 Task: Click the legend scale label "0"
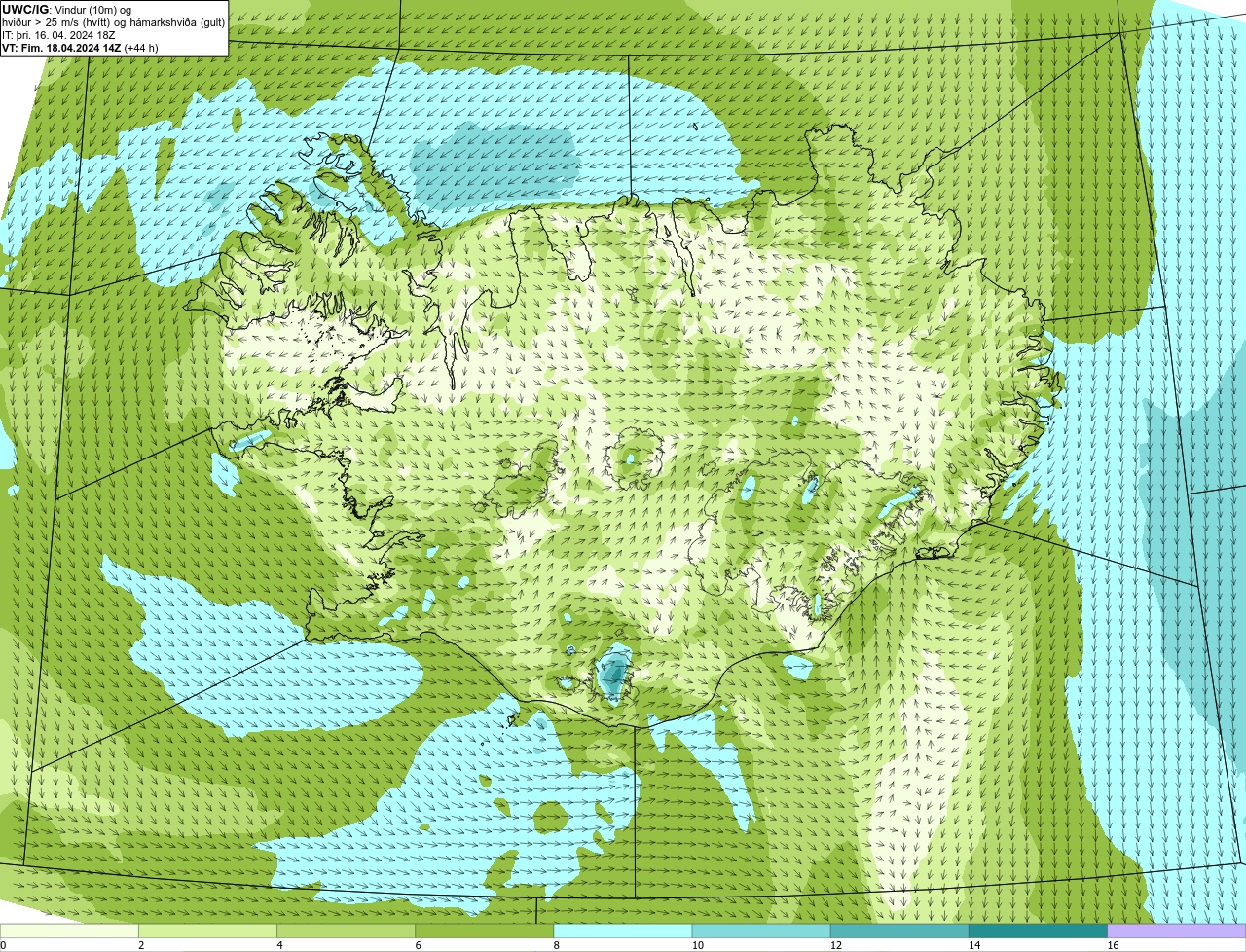coord(3,945)
